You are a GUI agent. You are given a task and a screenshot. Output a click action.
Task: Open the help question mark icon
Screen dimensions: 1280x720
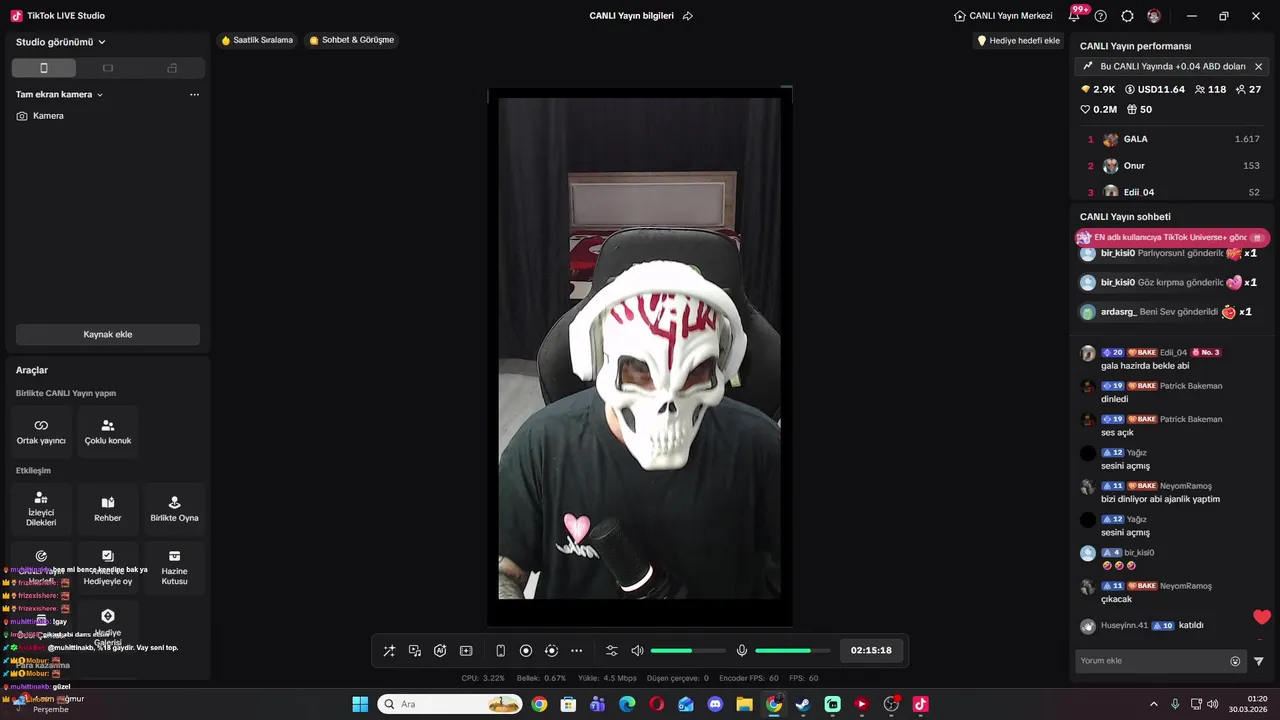1101,16
